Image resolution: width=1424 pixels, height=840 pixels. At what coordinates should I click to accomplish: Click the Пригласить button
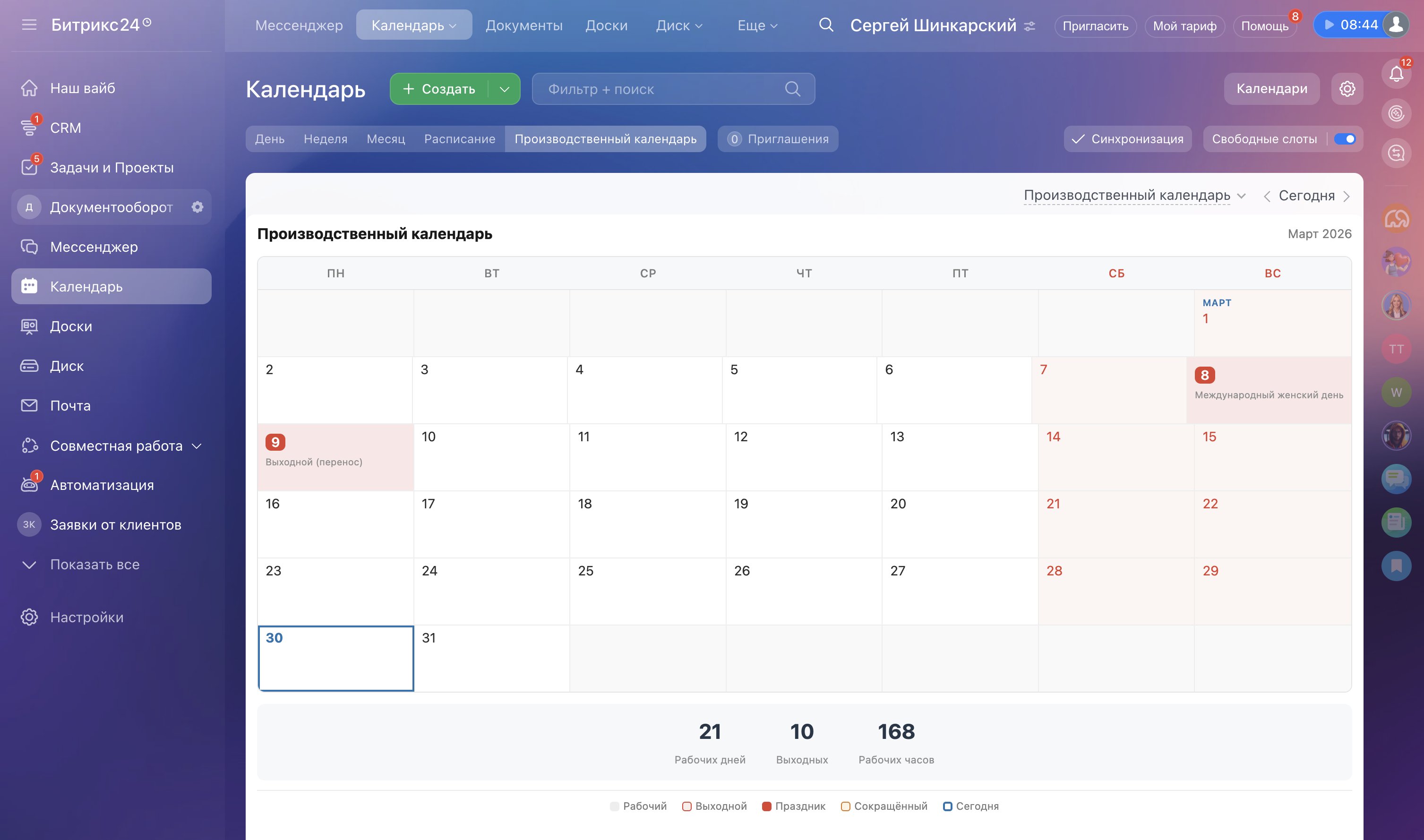[1095, 26]
